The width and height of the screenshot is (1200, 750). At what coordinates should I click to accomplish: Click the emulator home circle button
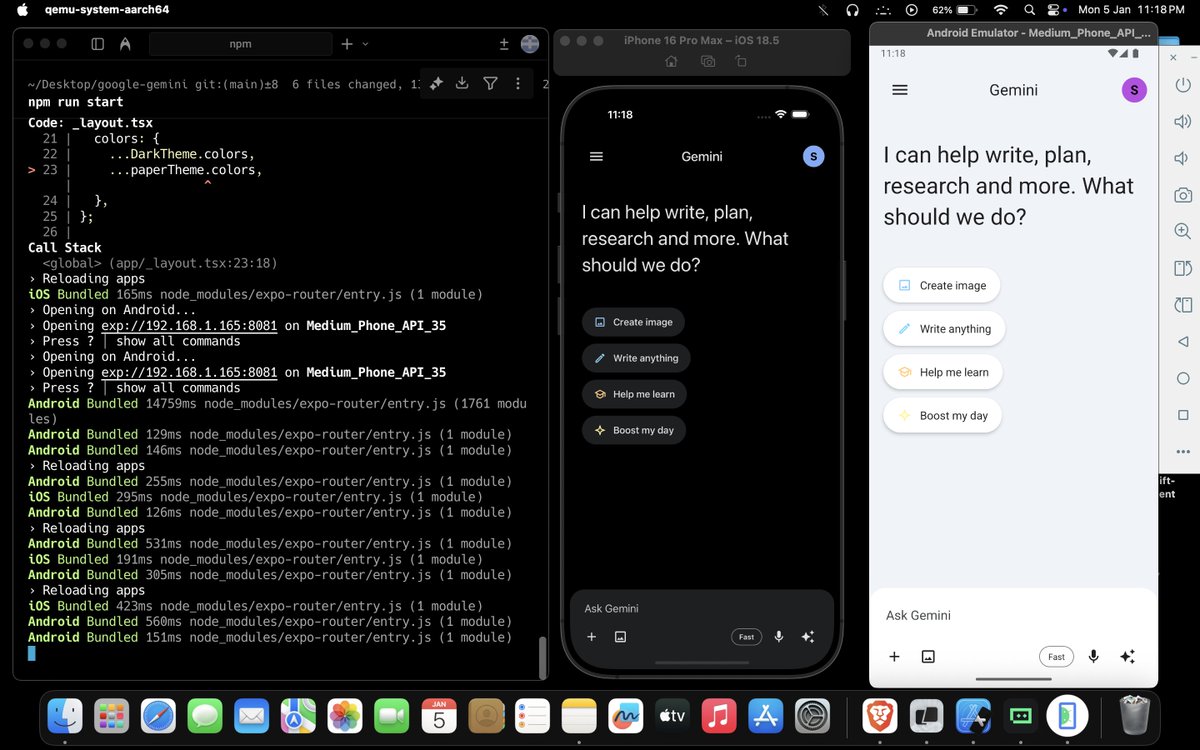click(x=1182, y=378)
